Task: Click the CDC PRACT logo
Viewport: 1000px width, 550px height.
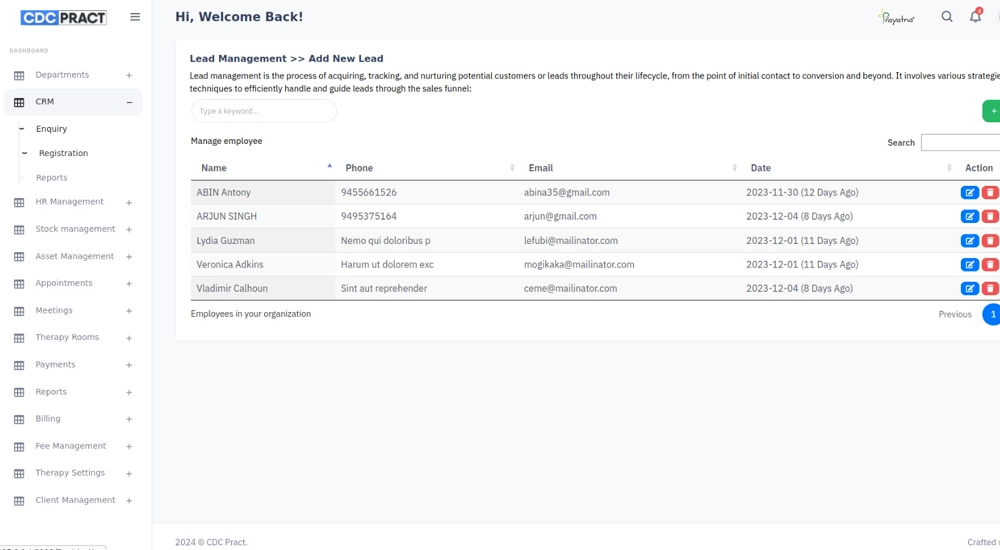Action: pyautogui.click(x=64, y=17)
